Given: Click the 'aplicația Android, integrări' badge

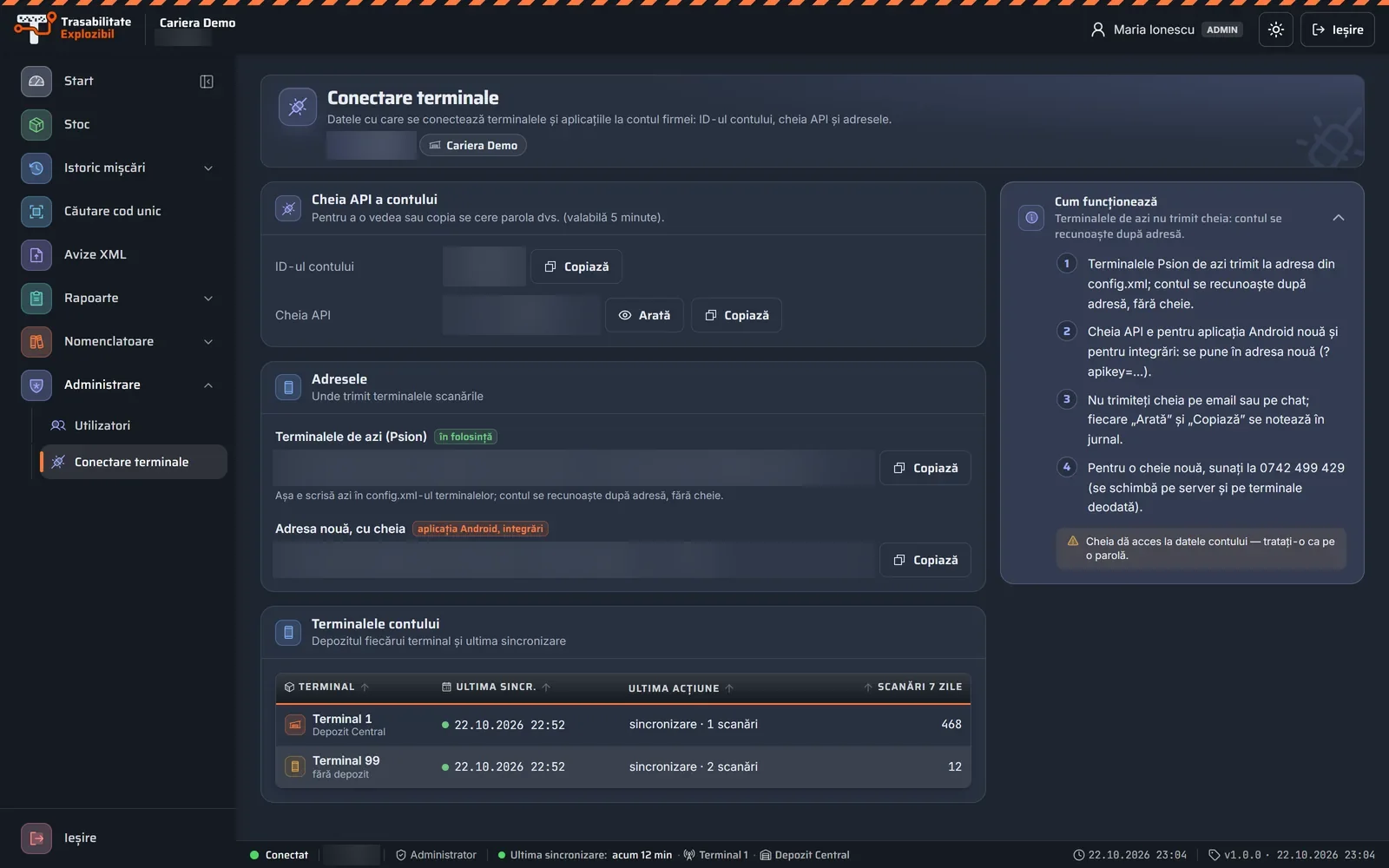Looking at the screenshot, I should pos(480,529).
